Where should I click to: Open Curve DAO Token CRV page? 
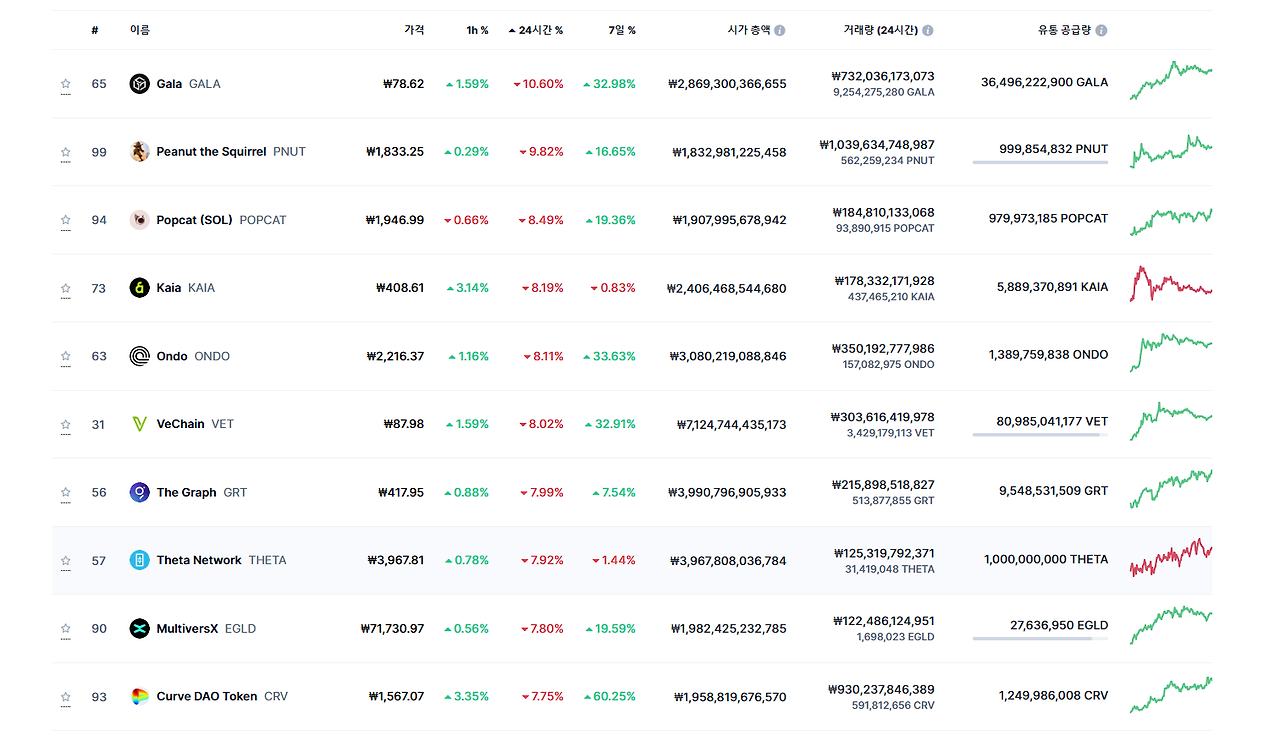[222, 696]
